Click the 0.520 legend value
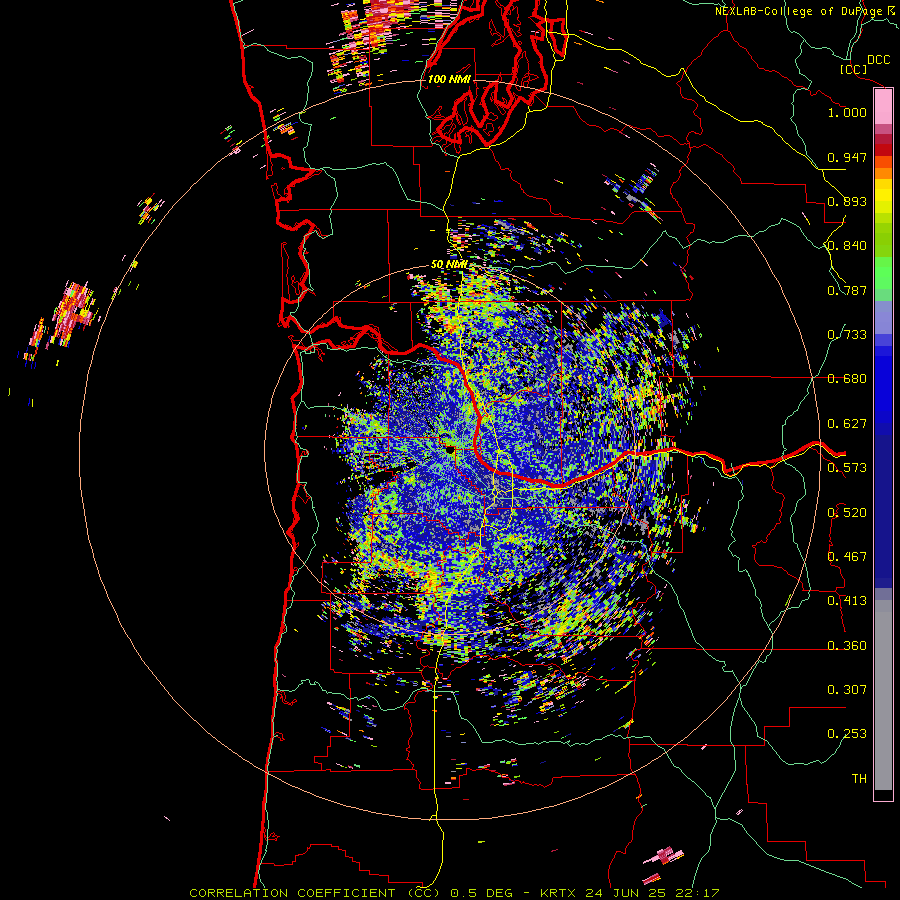 coord(847,513)
